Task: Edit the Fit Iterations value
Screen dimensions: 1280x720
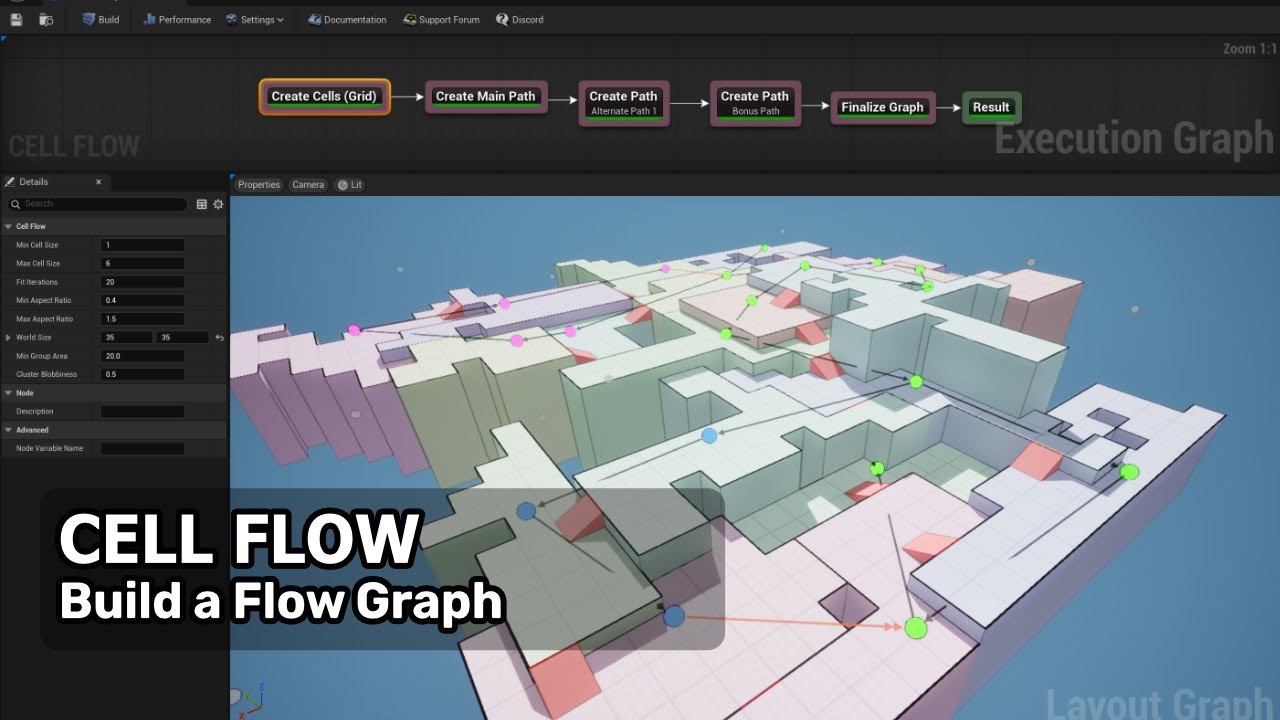Action: pos(142,282)
